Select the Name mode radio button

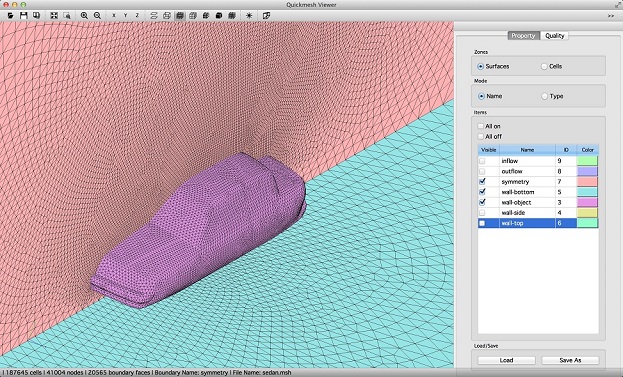pyautogui.click(x=482, y=96)
